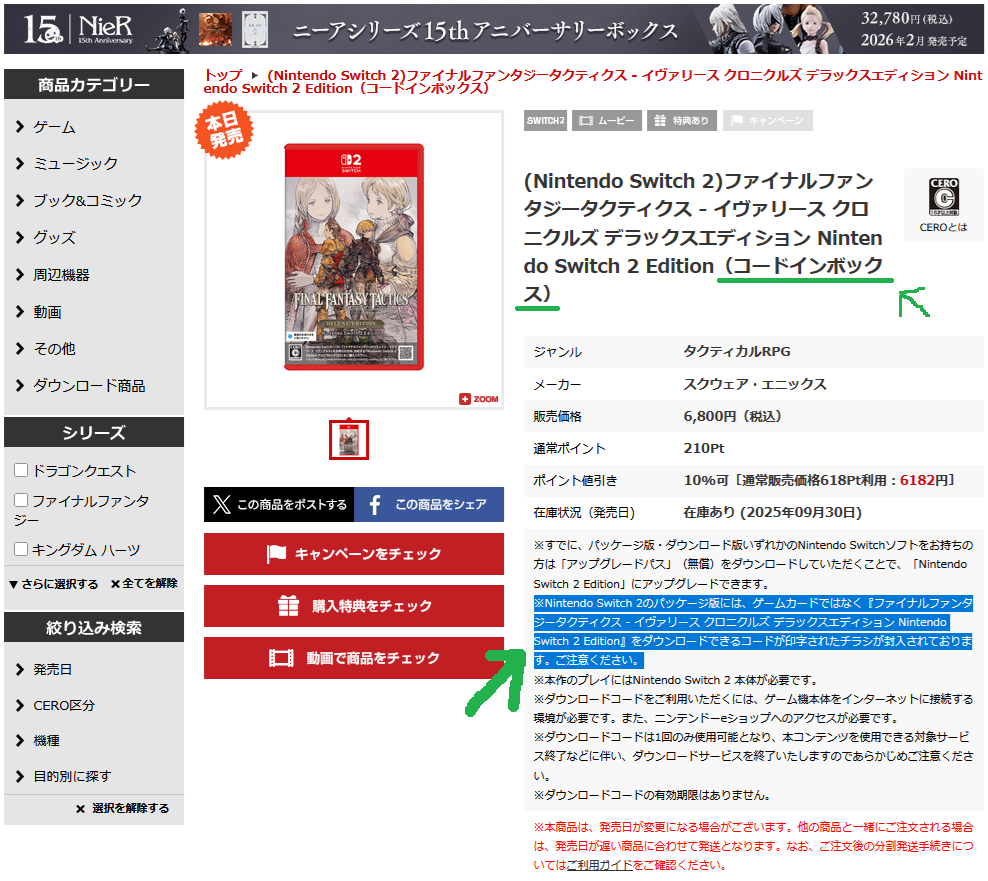Check the キングダム ハーツ series checkbox
The width and height of the screenshot is (988, 881).
(x=21, y=549)
